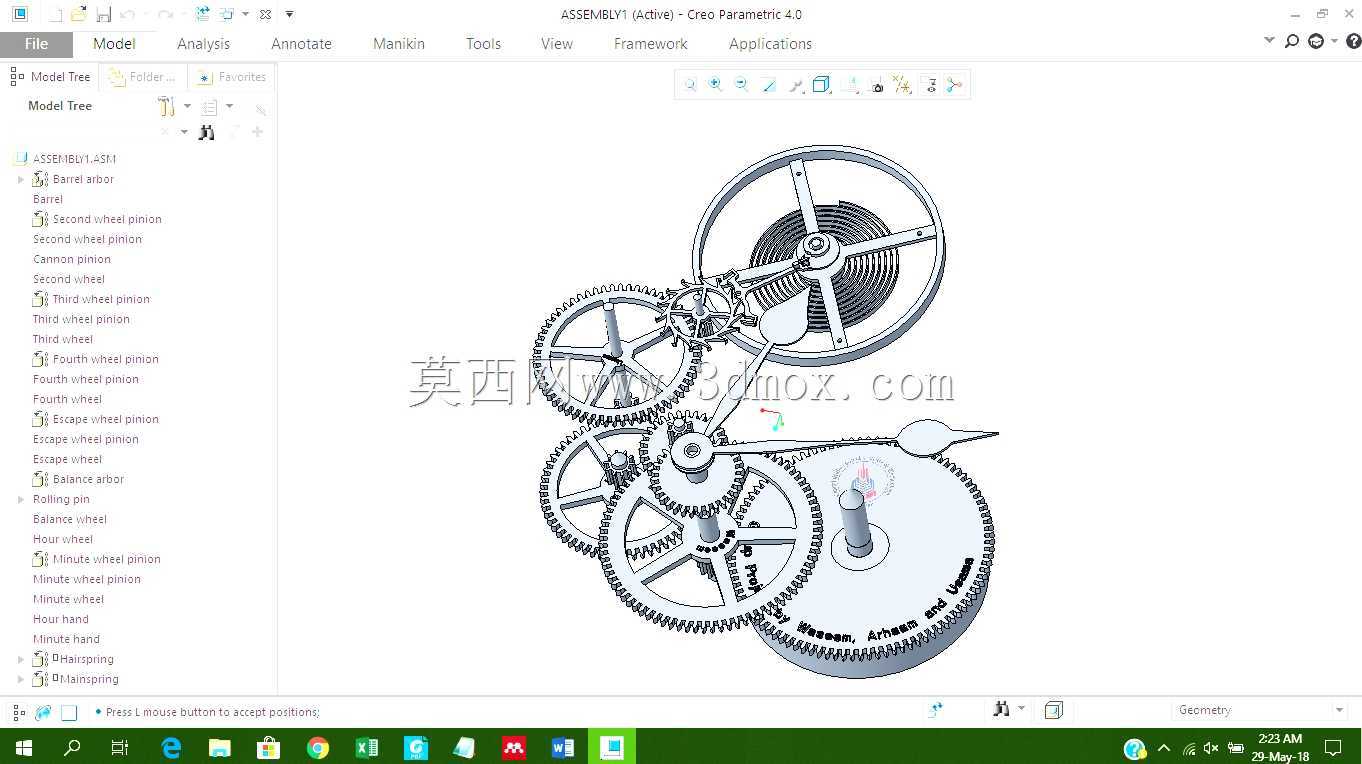Switch to the Folder browser tab
1362x764 pixels.
coord(143,77)
